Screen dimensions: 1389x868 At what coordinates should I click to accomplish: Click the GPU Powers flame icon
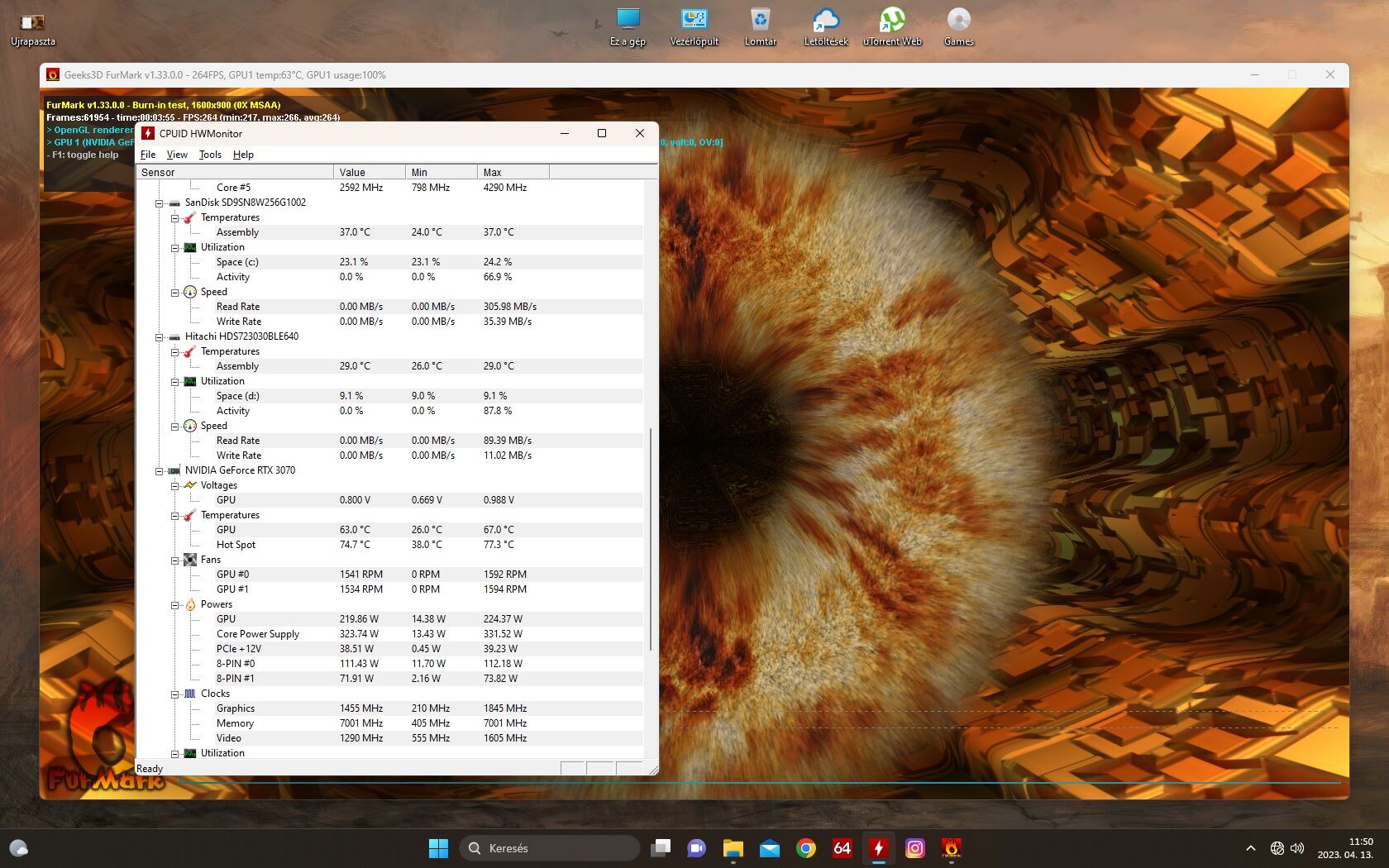(189, 604)
